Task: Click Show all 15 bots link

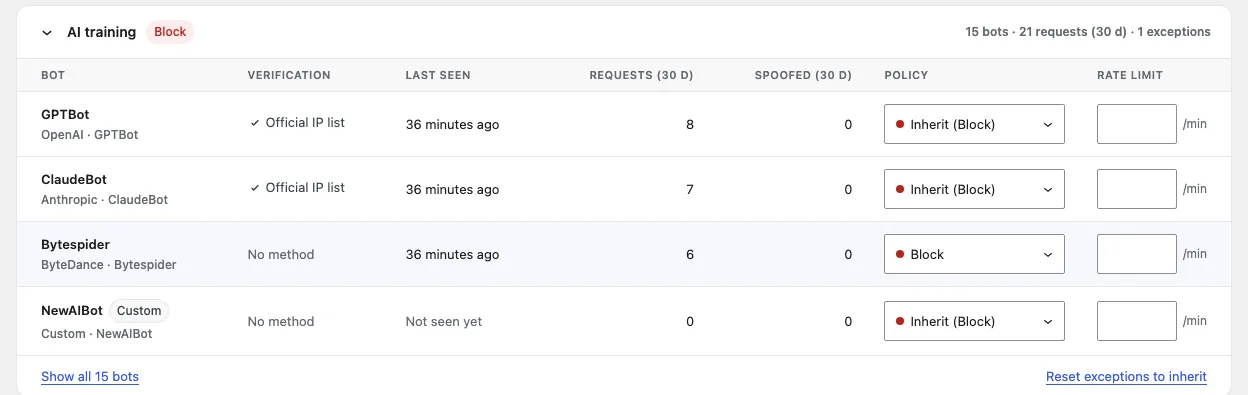Action: pos(90,377)
